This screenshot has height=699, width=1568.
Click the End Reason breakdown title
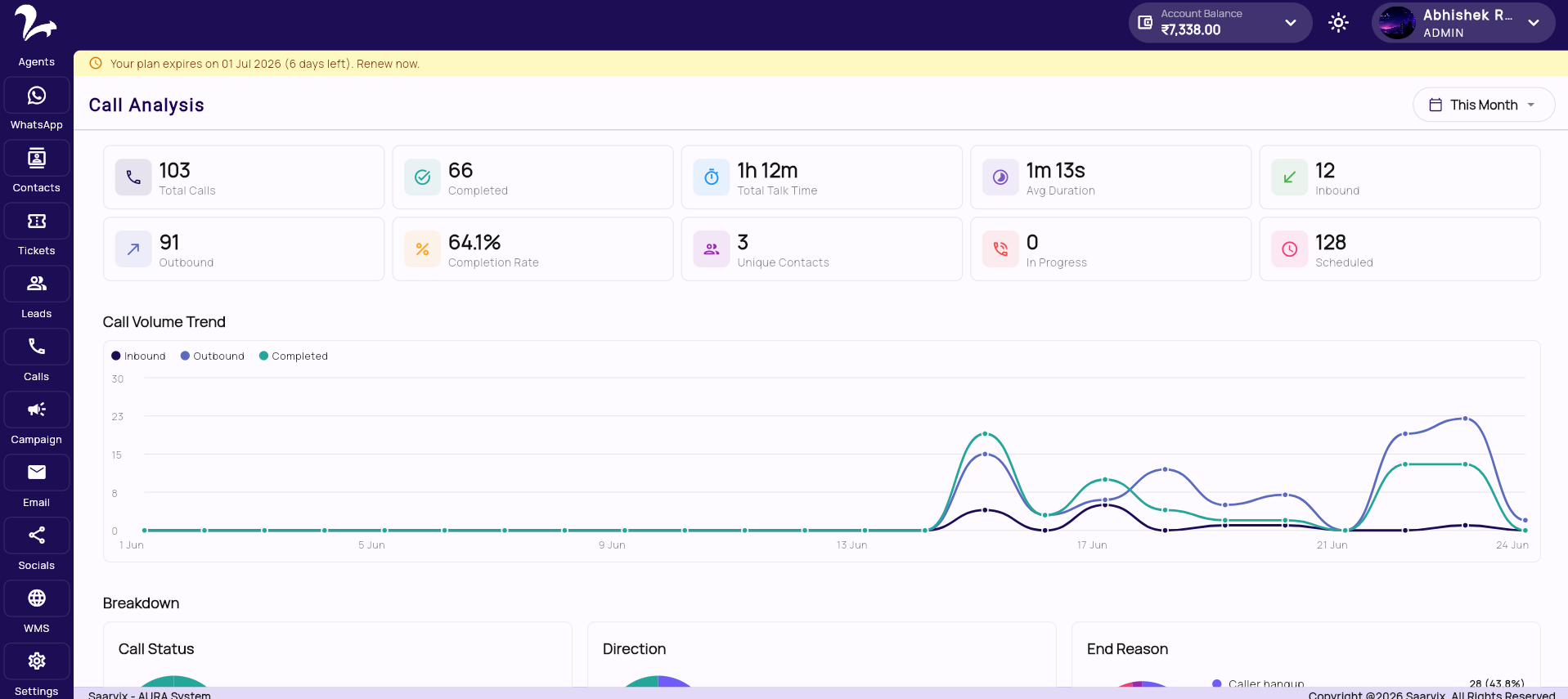pos(1128,649)
